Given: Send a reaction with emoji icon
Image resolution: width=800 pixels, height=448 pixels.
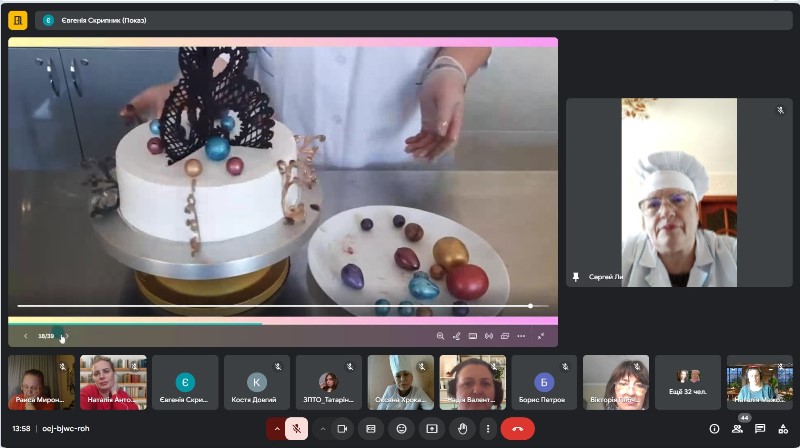Looking at the screenshot, I should [402, 429].
